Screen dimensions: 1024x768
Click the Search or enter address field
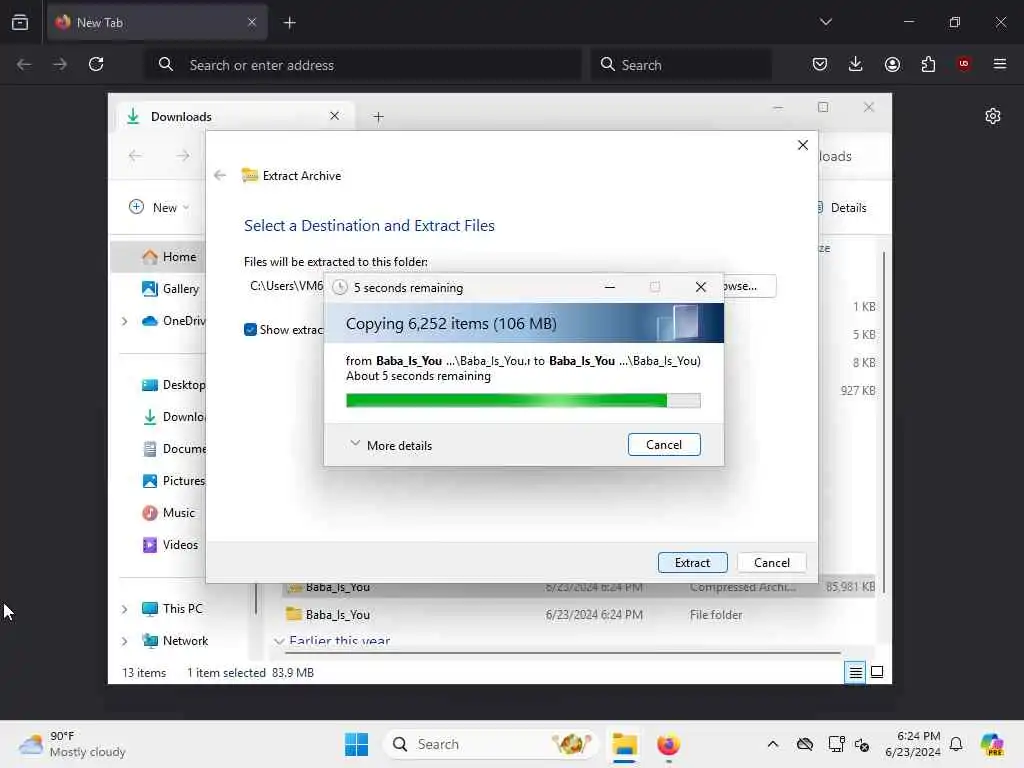[x=362, y=65]
